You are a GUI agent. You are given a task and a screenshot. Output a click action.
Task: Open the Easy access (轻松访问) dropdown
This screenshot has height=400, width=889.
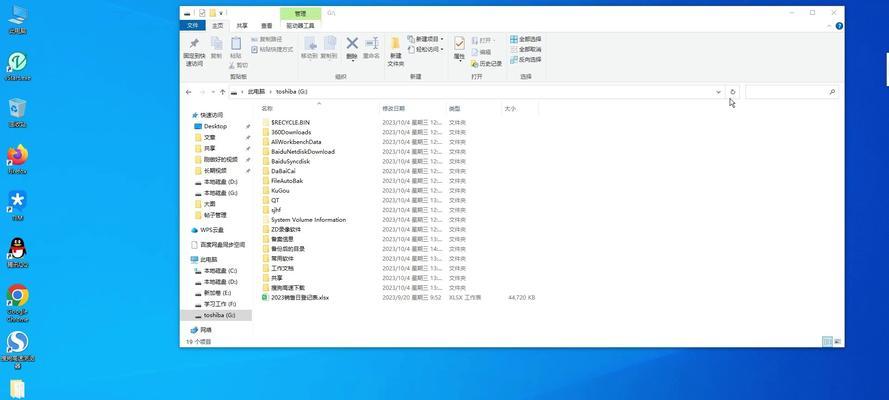point(426,50)
